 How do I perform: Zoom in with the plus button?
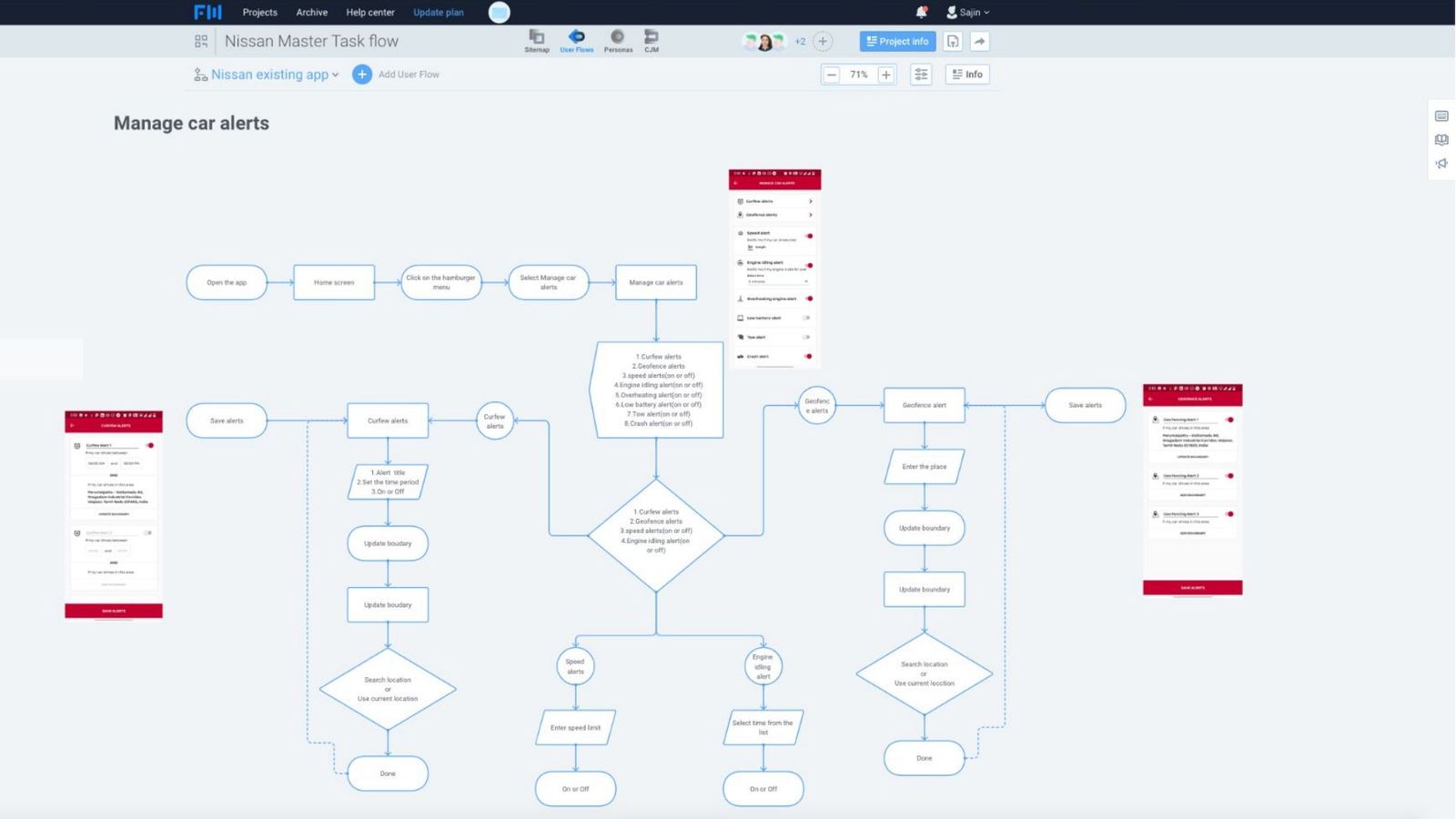coord(886,75)
